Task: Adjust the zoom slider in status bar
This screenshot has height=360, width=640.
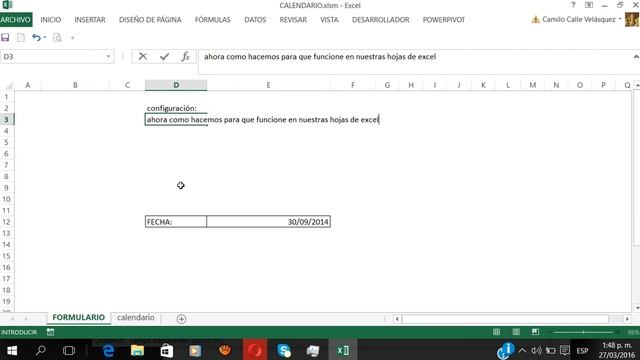Action: [584, 332]
